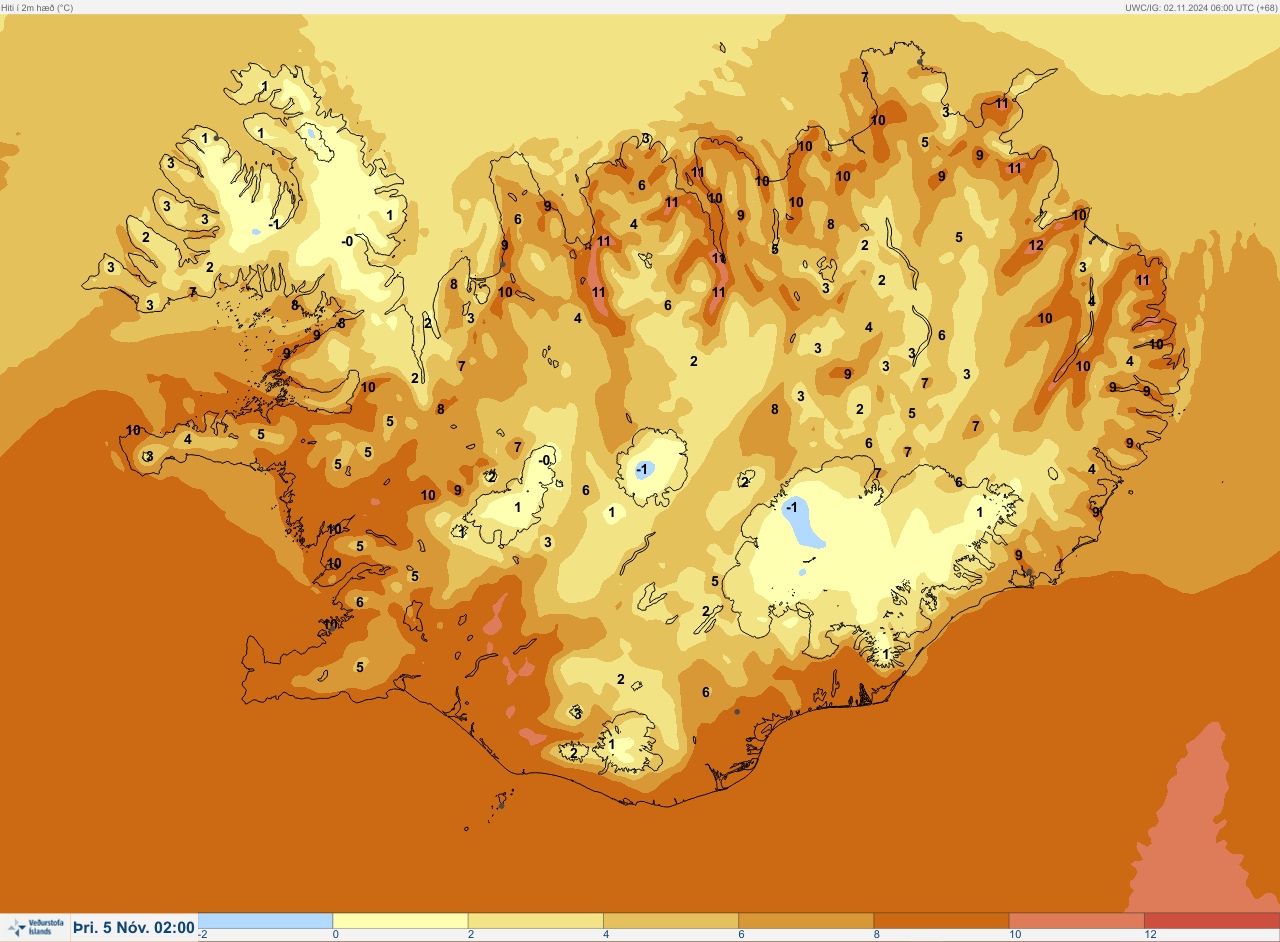Click the red legend swatch above 12
The width and height of the screenshot is (1280, 942).
(1212, 920)
